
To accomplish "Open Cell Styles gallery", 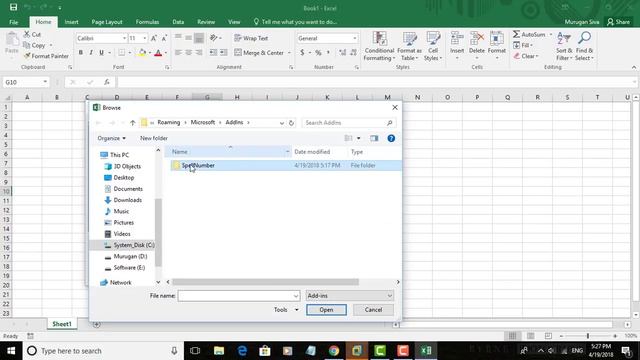I will tap(433, 46).
